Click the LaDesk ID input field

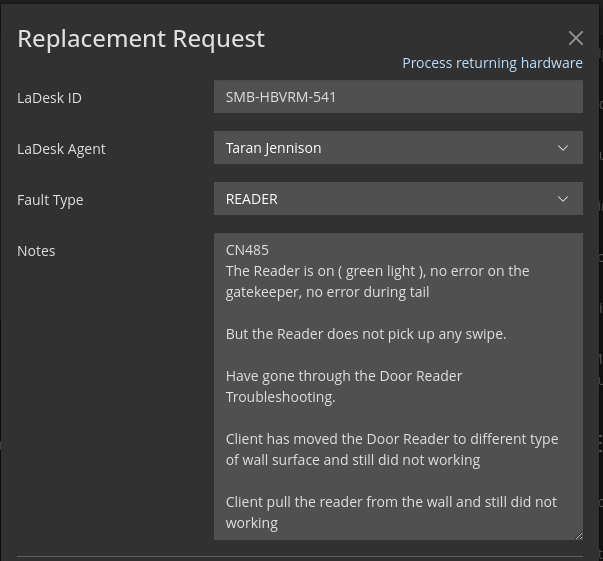tap(397, 97)
